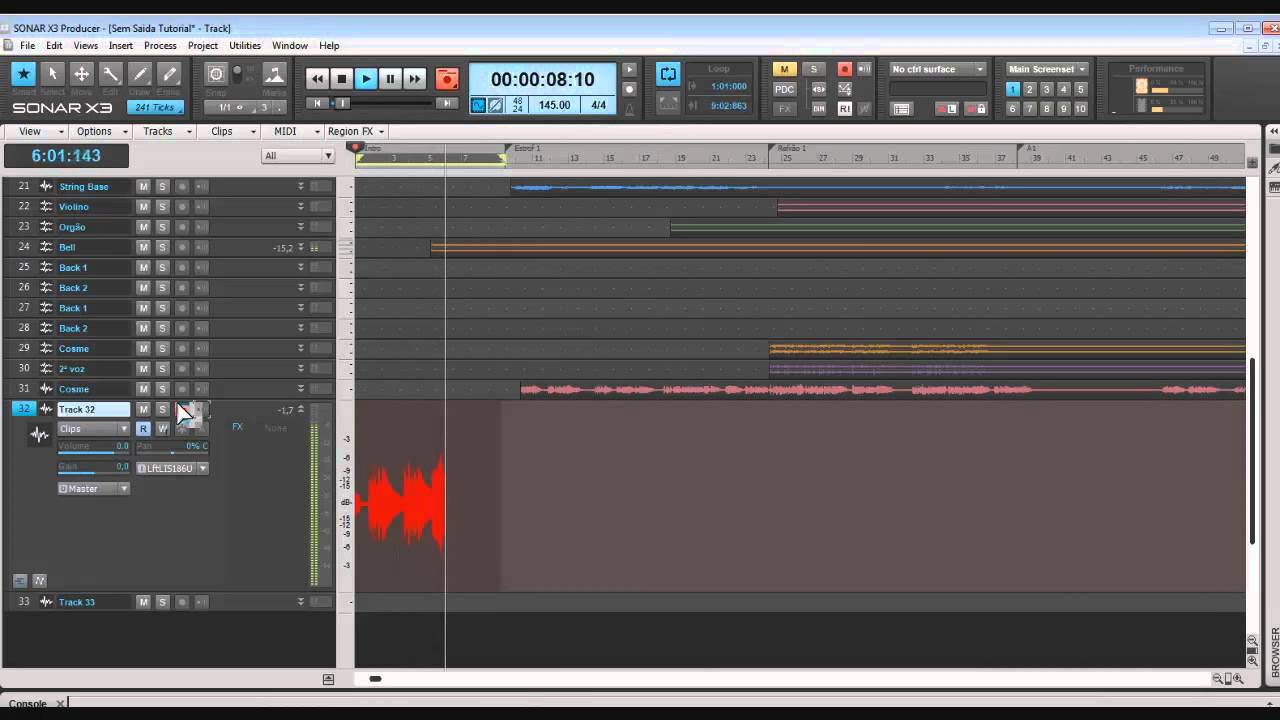Screen dimensions: 1280x720
Task: Toggle global Solo in the Mix module
Action: [x=814, y=69]
